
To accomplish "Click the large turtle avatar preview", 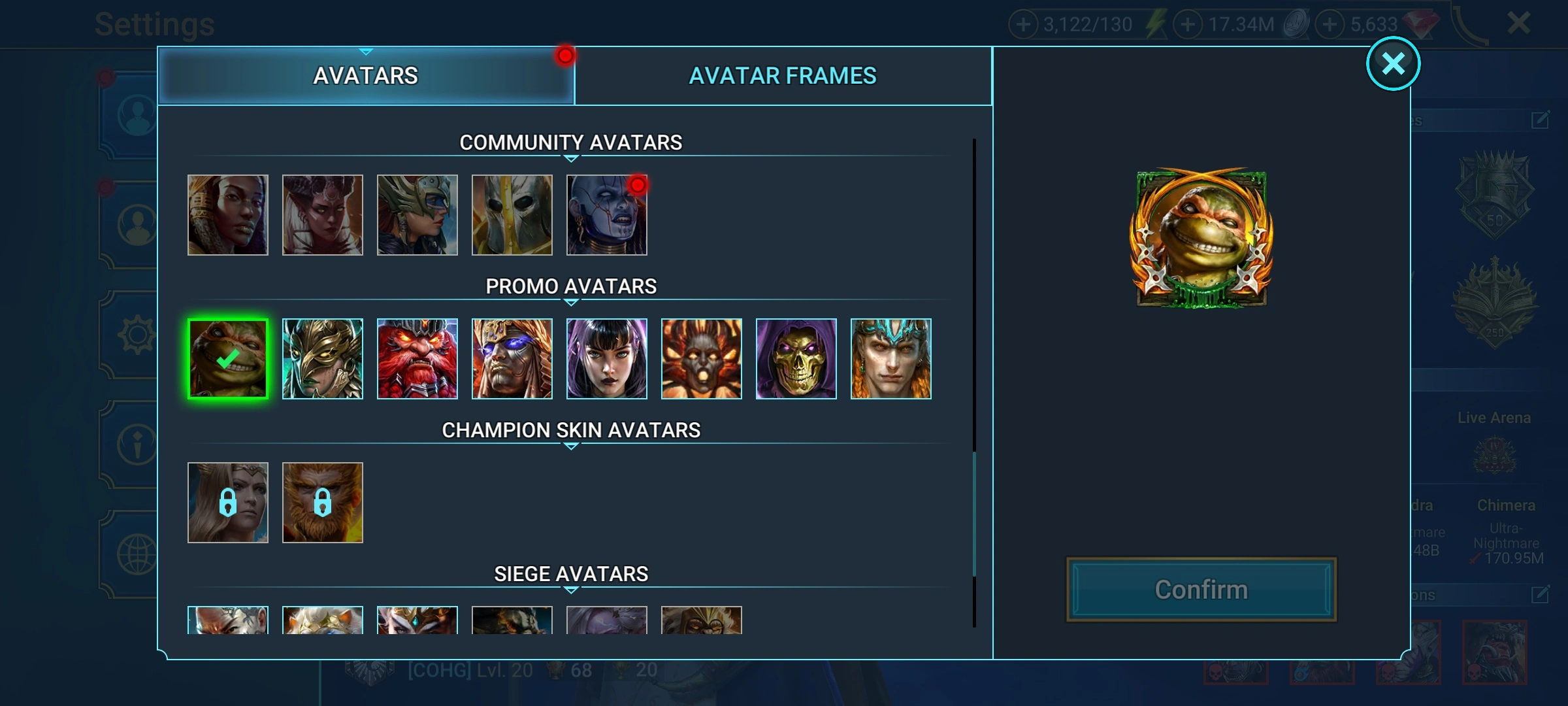I will 1201,239.
